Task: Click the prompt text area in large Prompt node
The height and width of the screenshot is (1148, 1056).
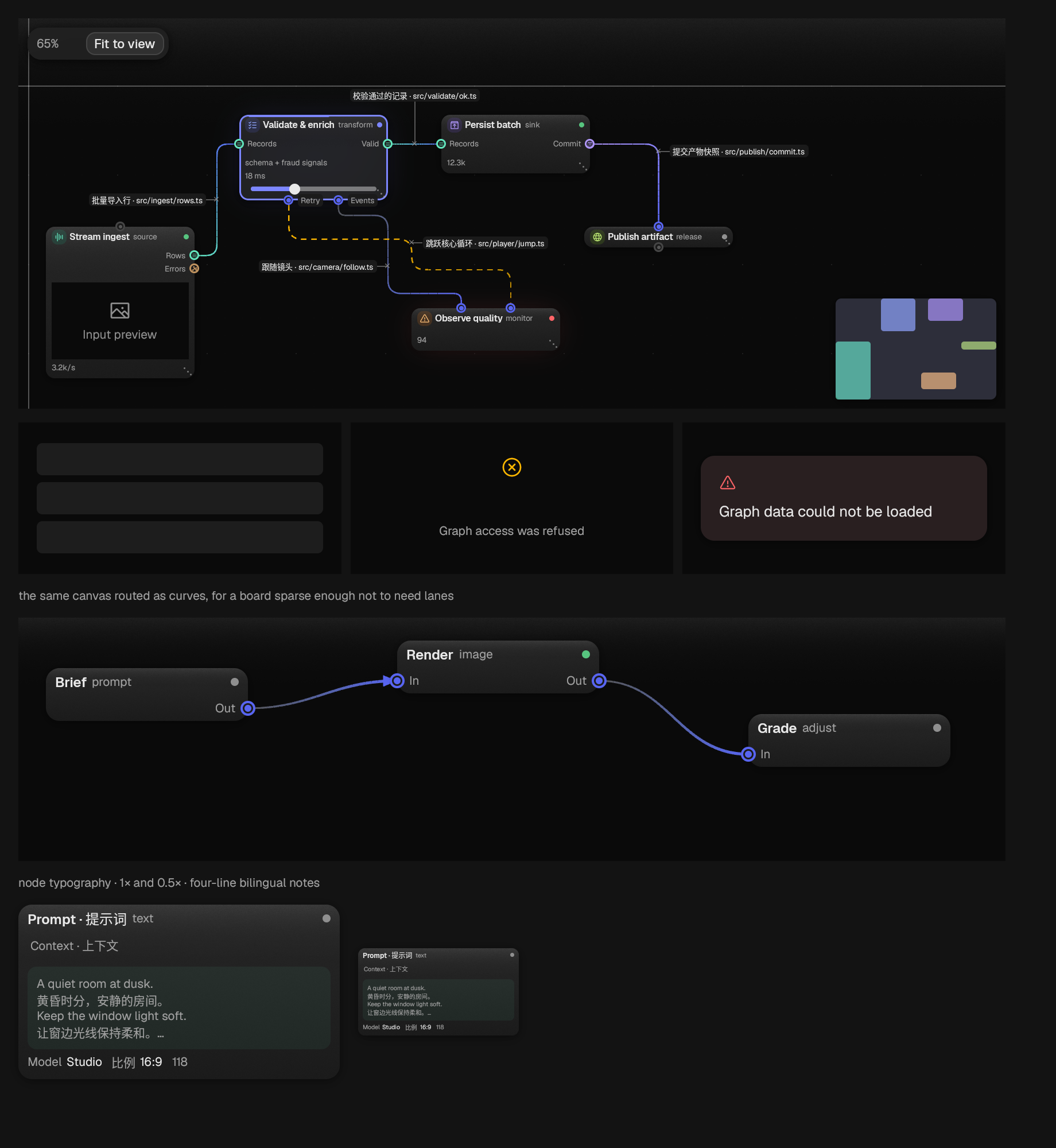Action: (x=179, y=1008)
